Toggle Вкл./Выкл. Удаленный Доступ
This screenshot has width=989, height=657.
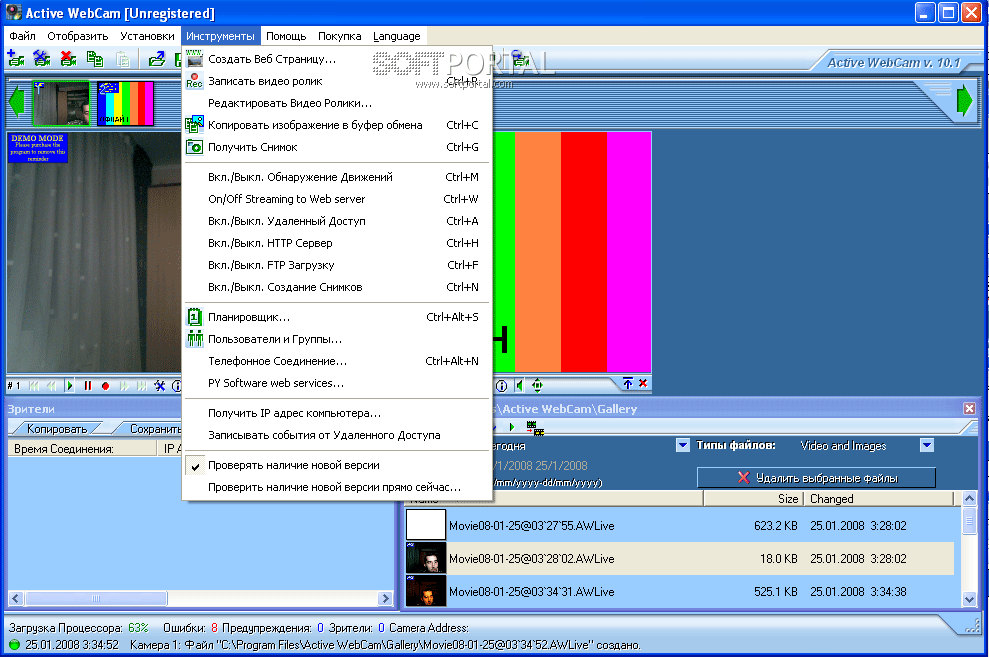pos(337,221)
